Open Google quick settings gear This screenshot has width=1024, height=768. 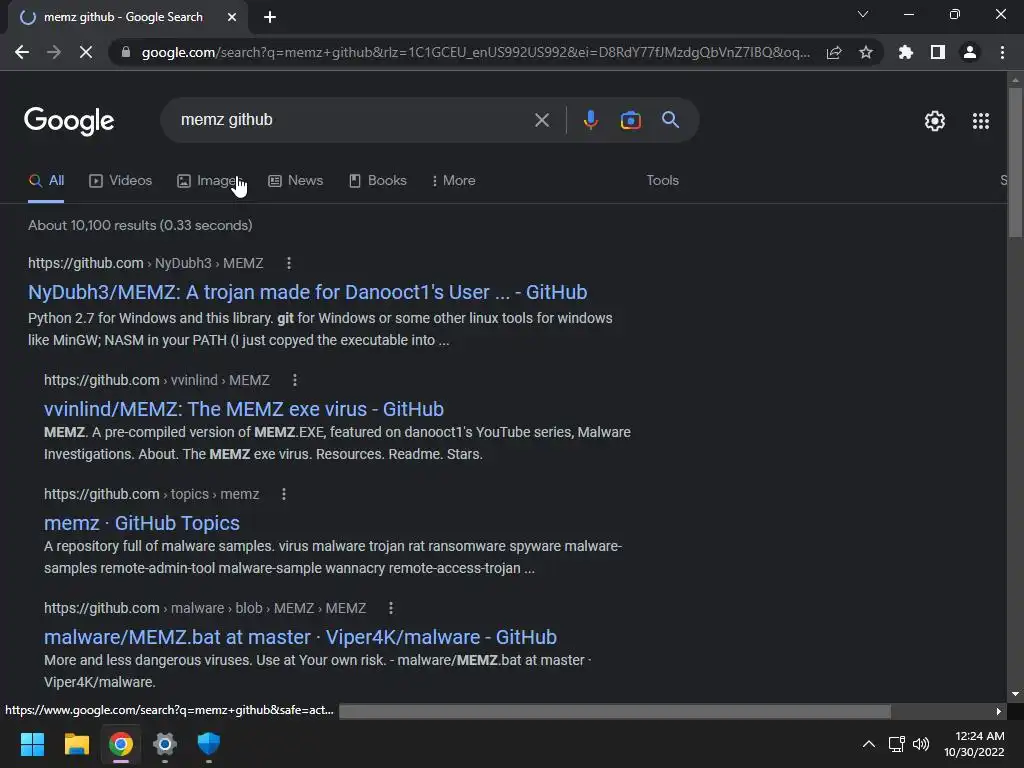pyautogui.click(x=935, y=121)
